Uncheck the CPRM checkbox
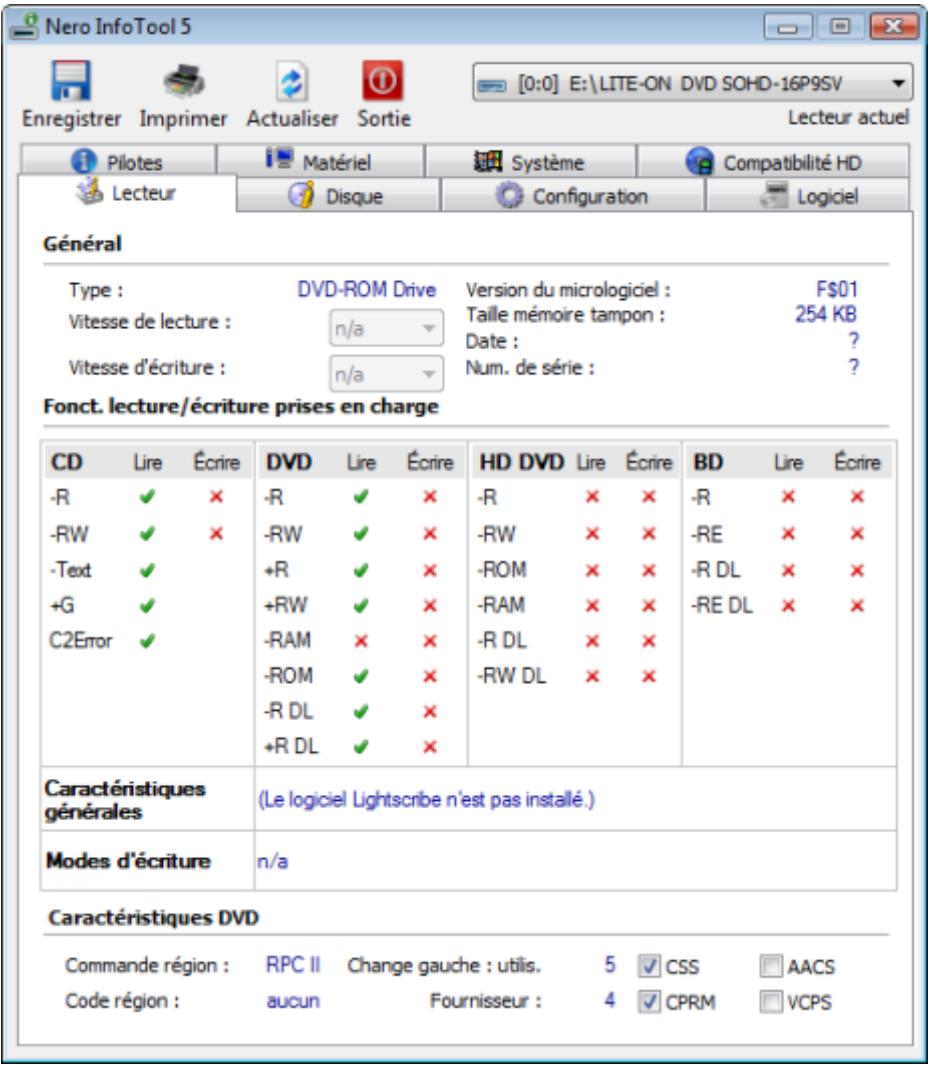This screenshot has width=931, height=1065. coord(649,1001)
